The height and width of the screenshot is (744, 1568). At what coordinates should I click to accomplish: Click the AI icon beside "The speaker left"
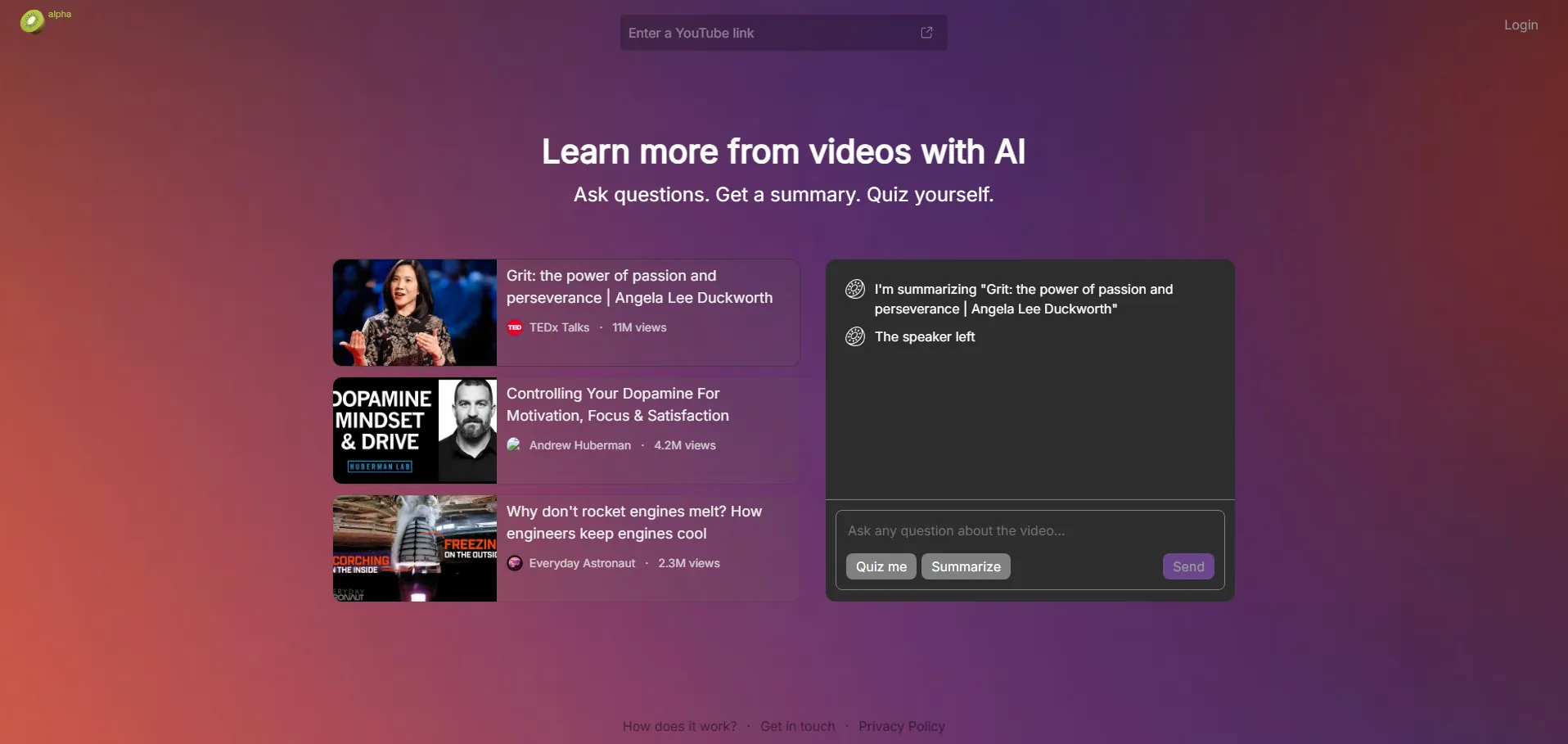coord(855,336)
